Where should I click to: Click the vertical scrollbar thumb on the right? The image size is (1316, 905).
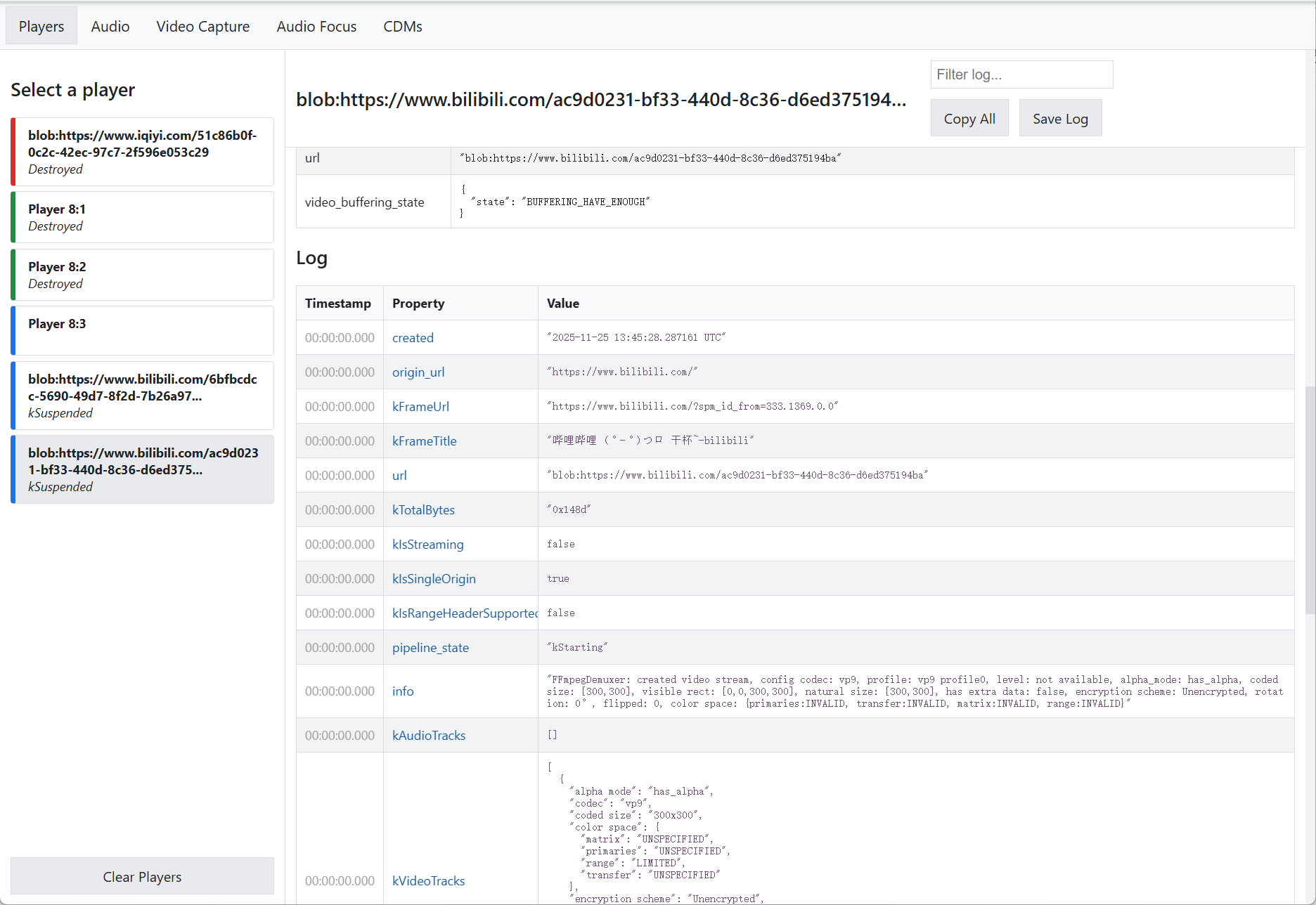pos(1310,499)
